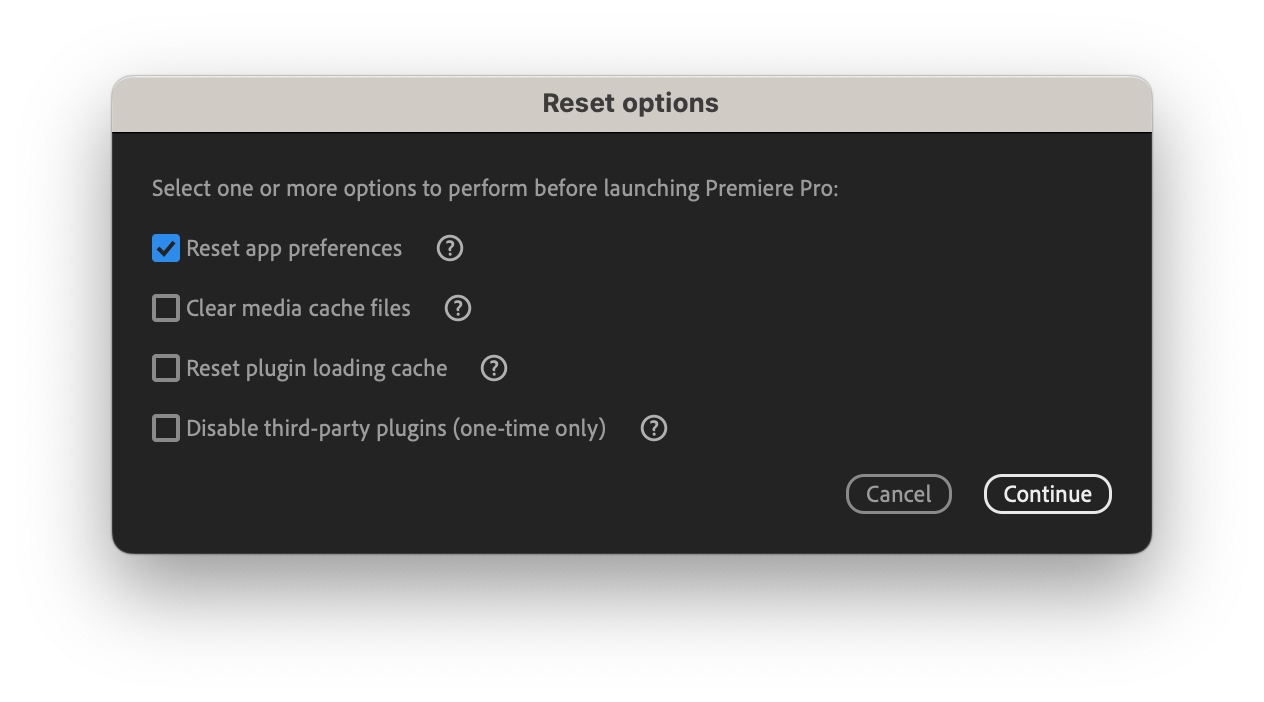Viewport: 1264px width, 702px height.
Task: Check Reset plugin loading cache
Action: tap(165, 368)
